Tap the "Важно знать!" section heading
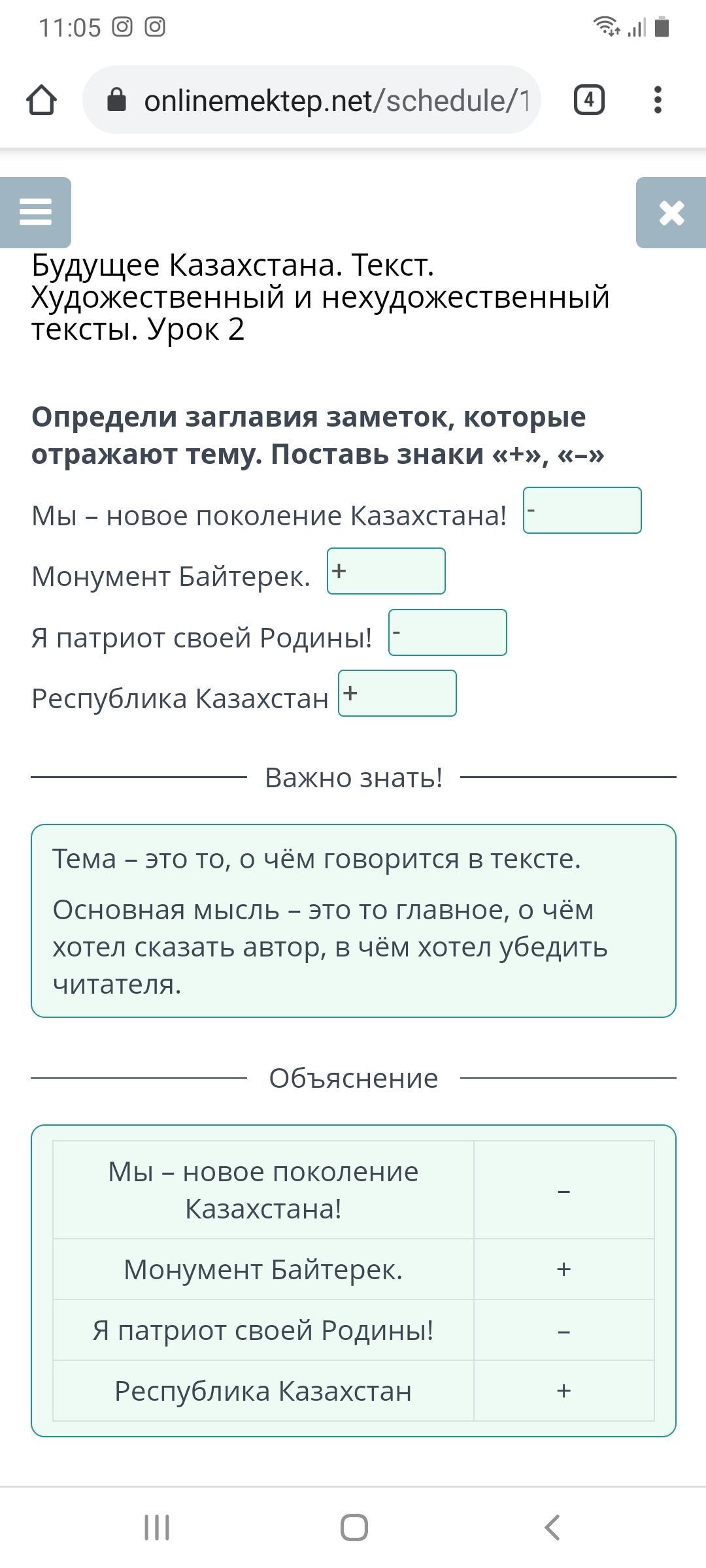 point(354,777)
